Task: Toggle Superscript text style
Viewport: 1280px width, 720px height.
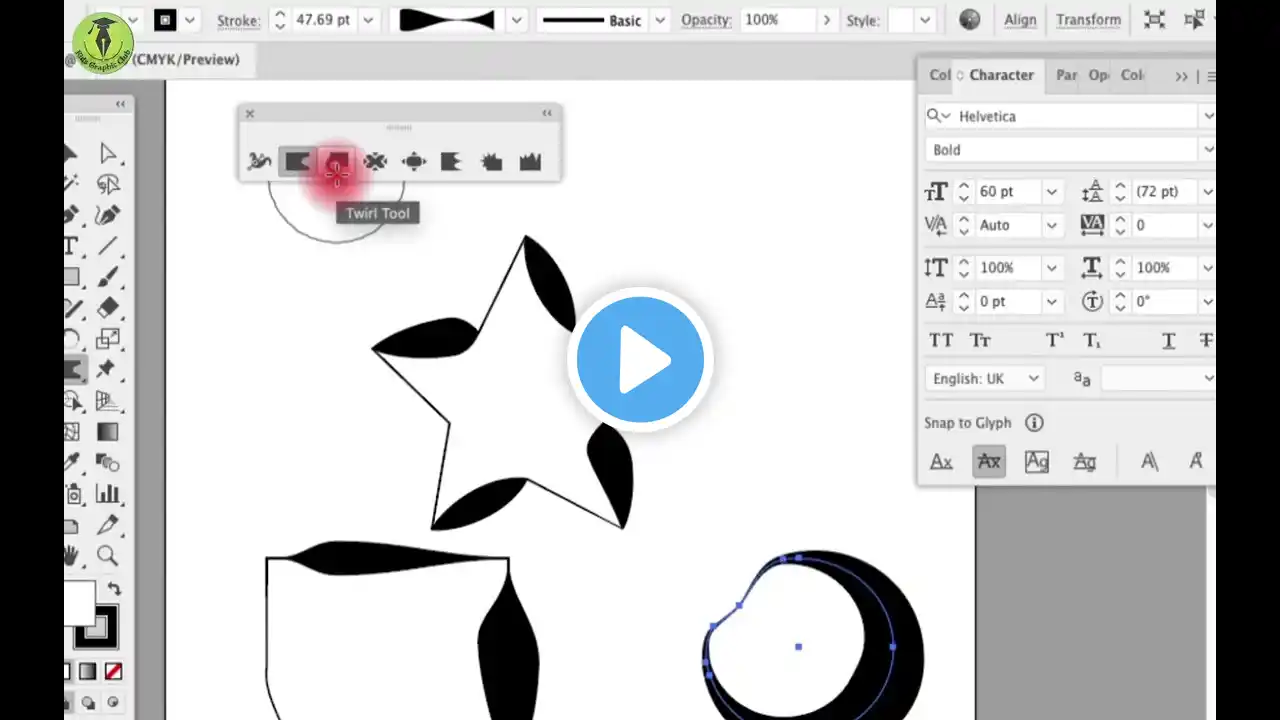Action: coord(1055,340)
